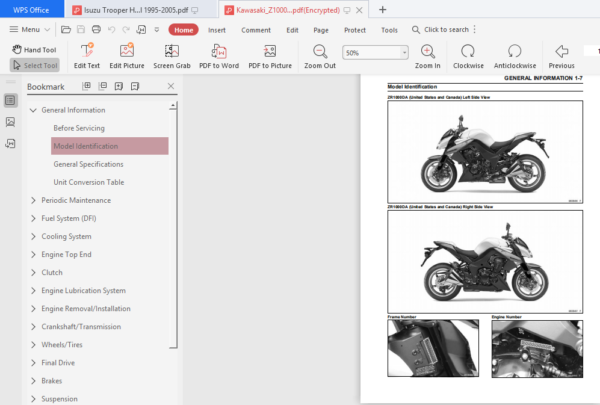Expand Crankshaft/Transmission bookmark

click(x=33, y=327)
